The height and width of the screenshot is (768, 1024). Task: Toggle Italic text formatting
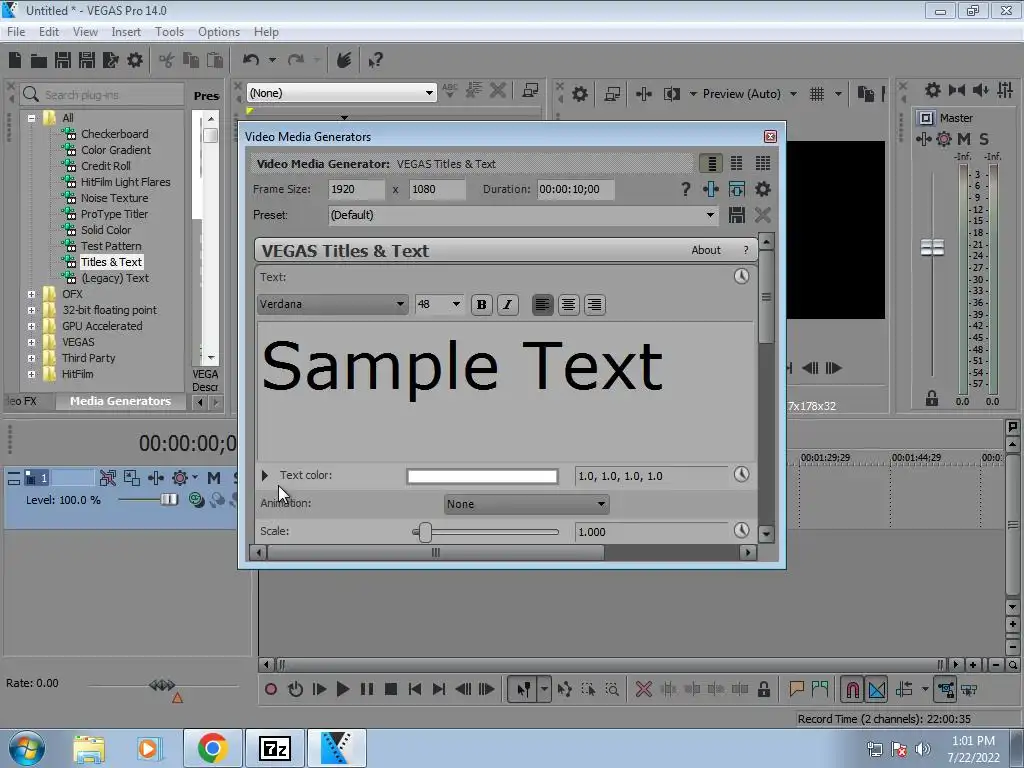coord(507,304)
